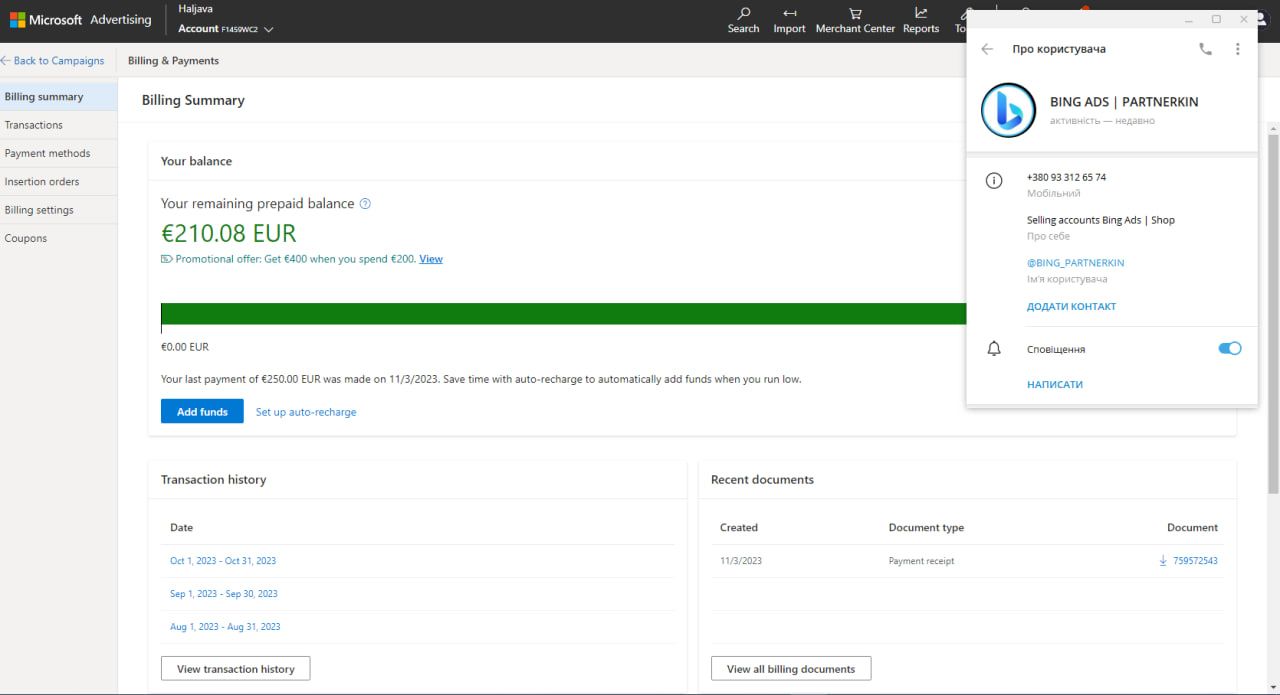Open the three-dot menu in Telegram panel
The height and width of the screenshot is (695, 1280).
pos(1237,49)
